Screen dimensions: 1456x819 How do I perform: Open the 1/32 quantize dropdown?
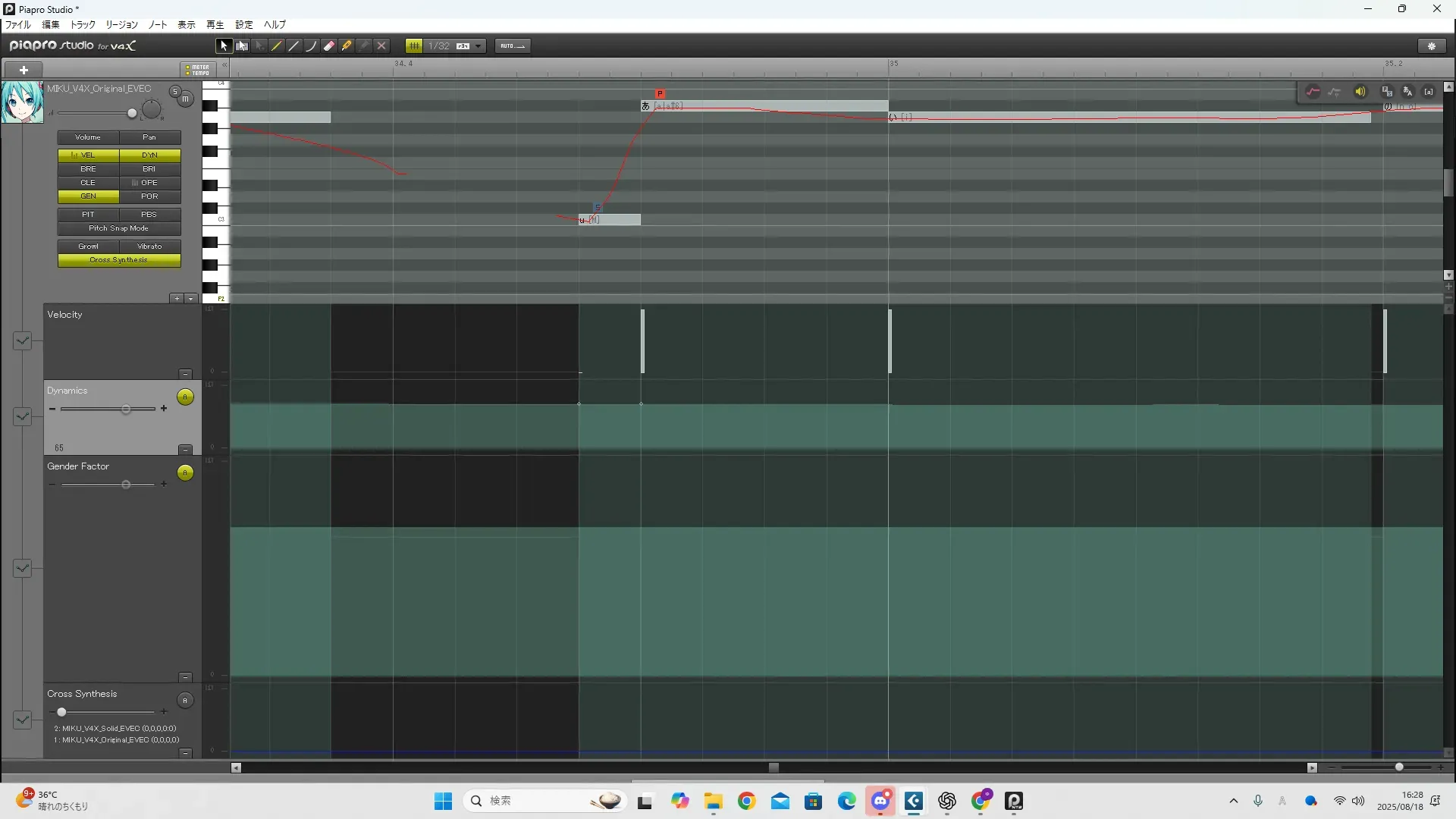478,46
